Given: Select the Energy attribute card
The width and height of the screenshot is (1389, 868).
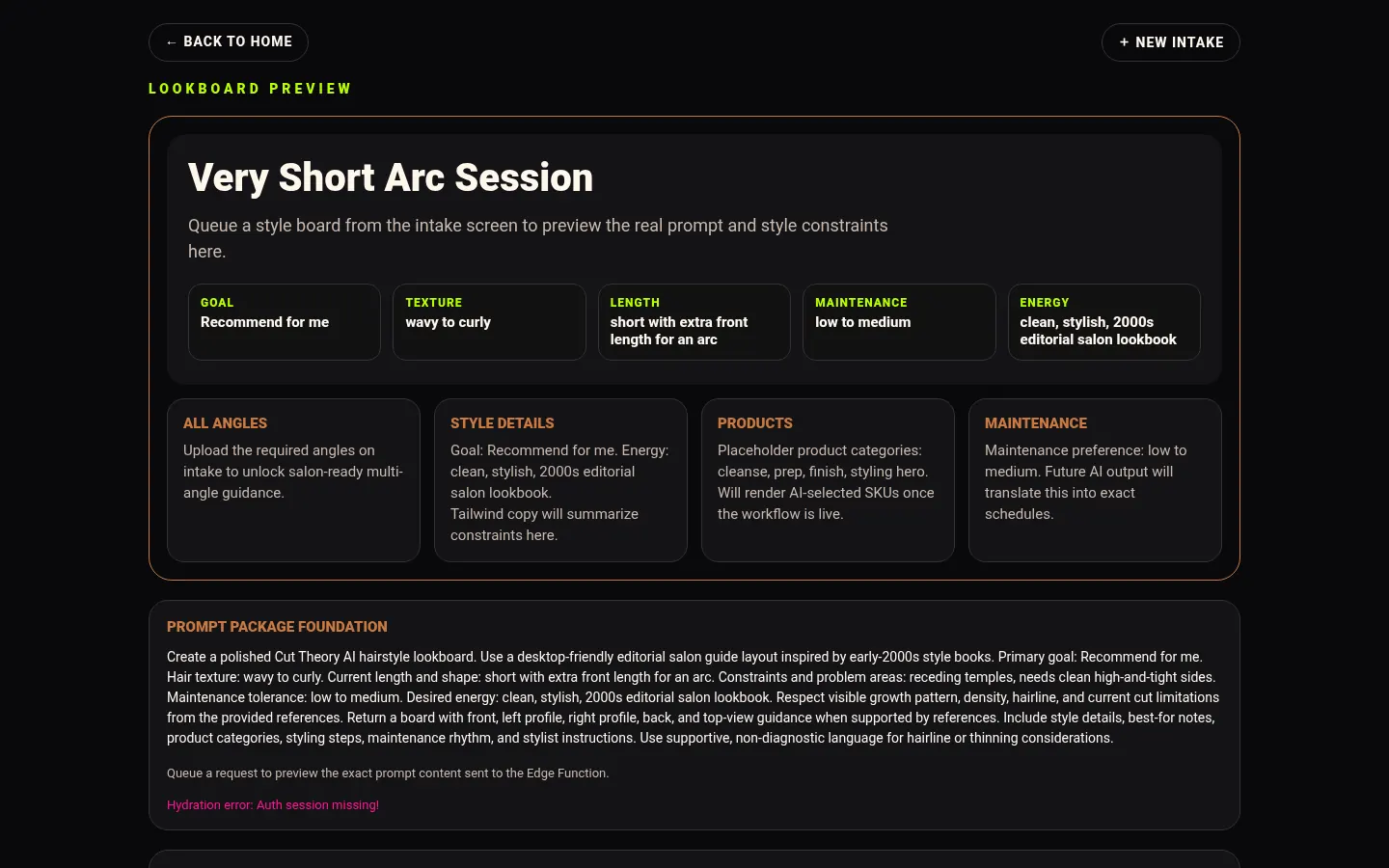Looking at the screenshot, I should pos(1104,322).
